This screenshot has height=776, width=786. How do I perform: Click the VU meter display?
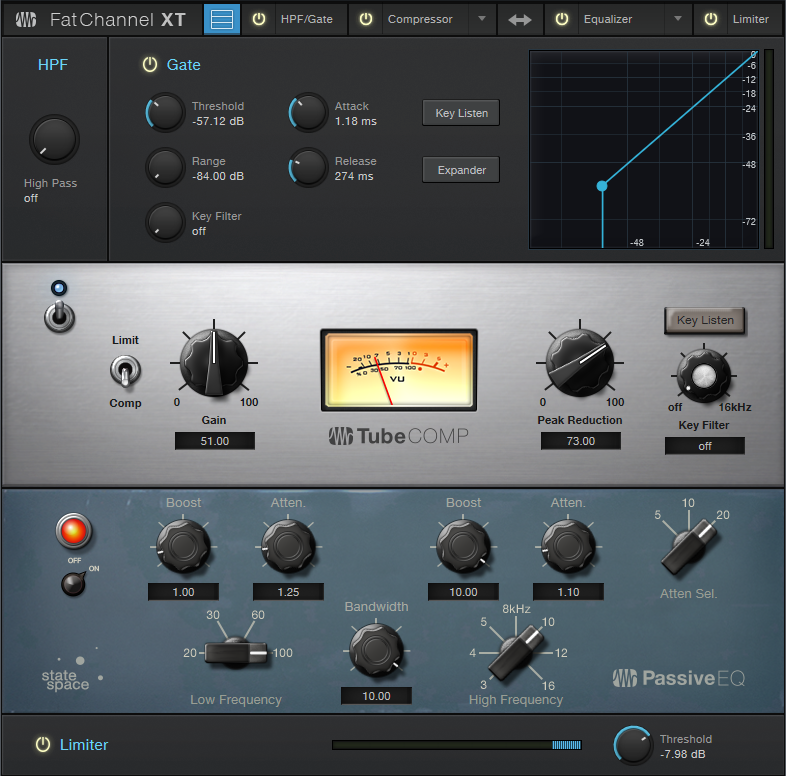pyautogui.click(x=399, y=370)
